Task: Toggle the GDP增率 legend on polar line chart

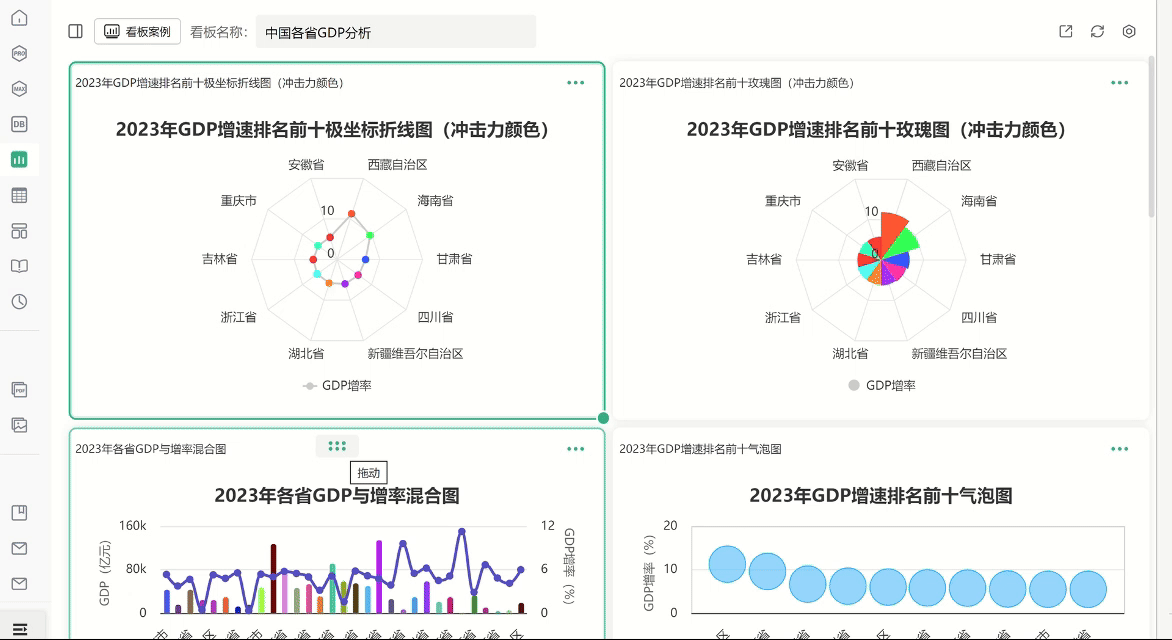Action: click(337, 384)
